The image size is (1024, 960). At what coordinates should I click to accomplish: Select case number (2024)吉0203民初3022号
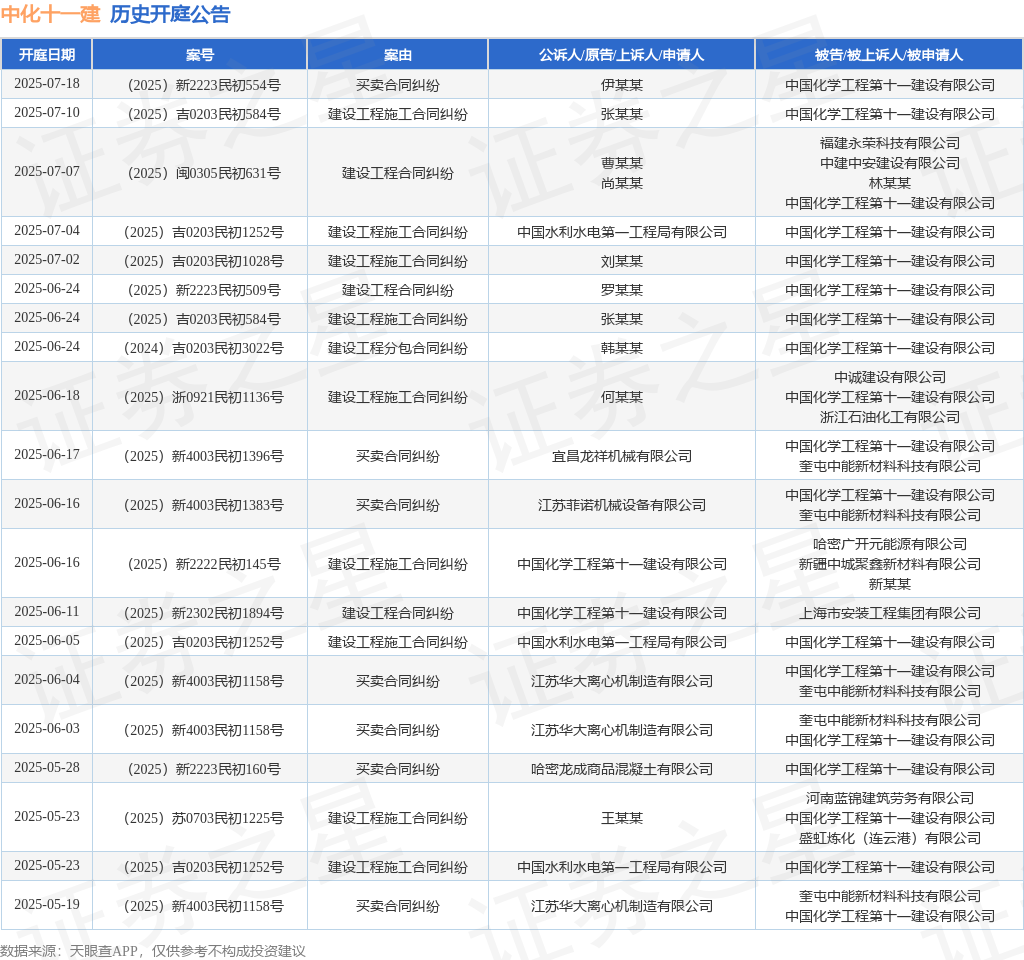[x=204, y=348]
